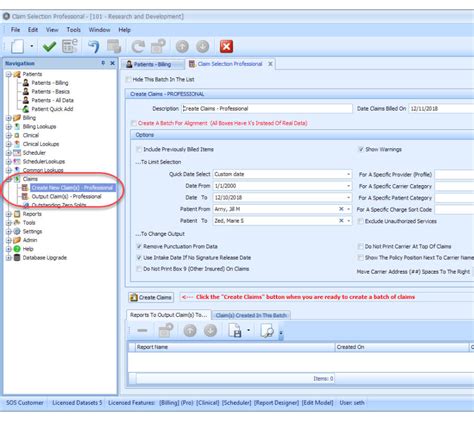Click the green checkmark Save icon
Image resolution: width=474 pixels, height=421 pixels.
[x=49, y=46]
